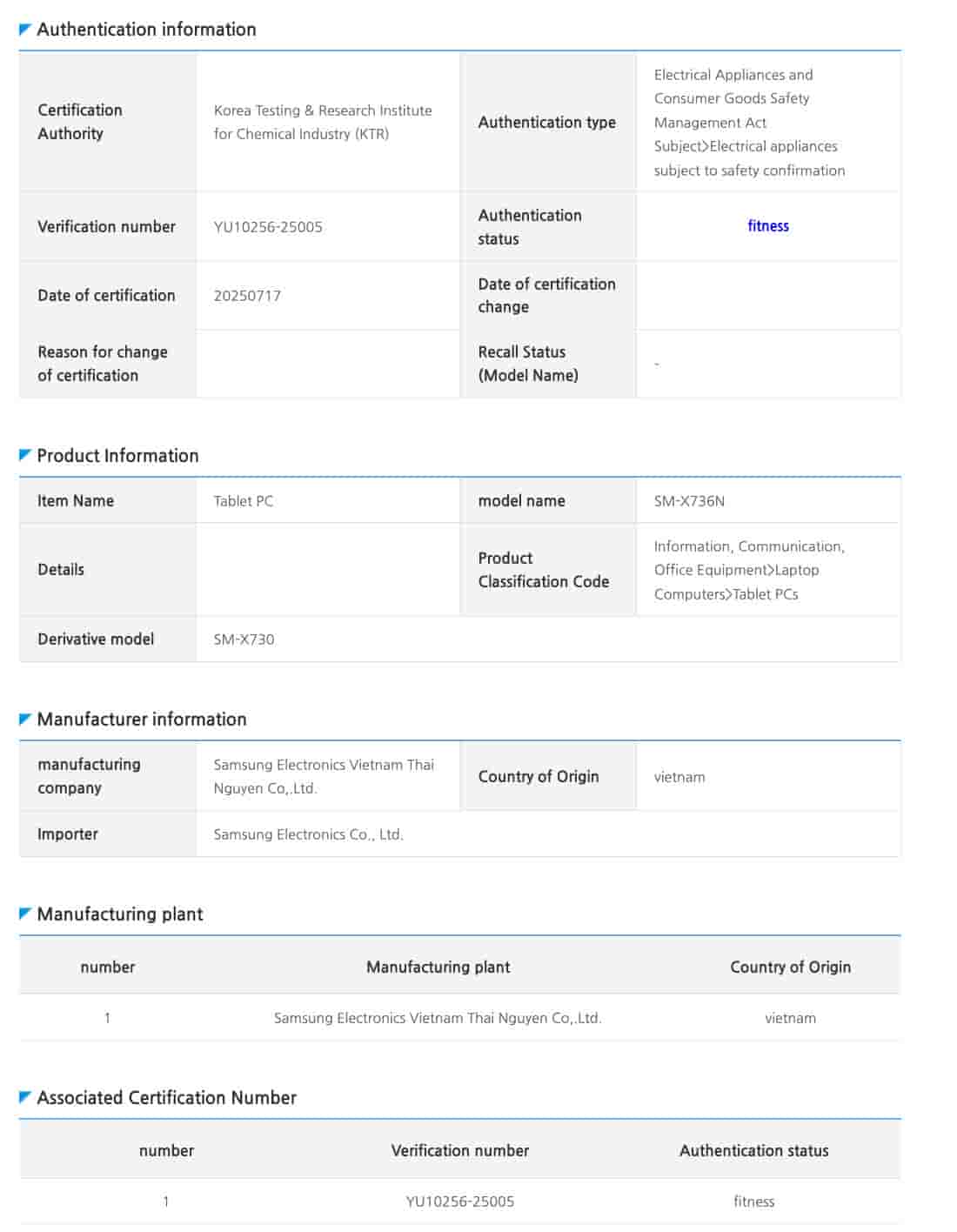The height and width of the screenshot is (1232, 957).
Task: Click verification number YU10256-25005 in Authentication information
Action: (x=268, y=227)
